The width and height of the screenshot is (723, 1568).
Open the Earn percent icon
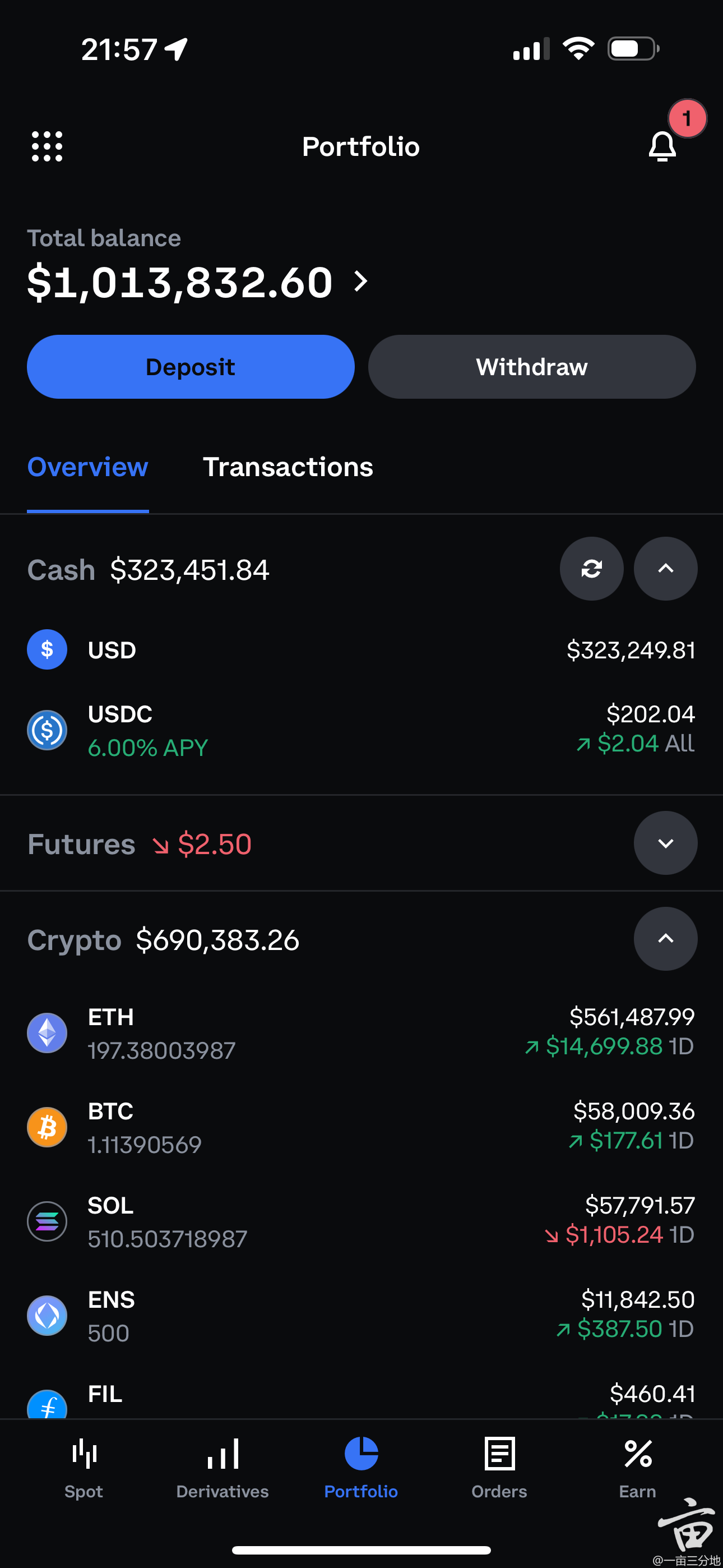pyautogui.click(x=638, y=1454)
